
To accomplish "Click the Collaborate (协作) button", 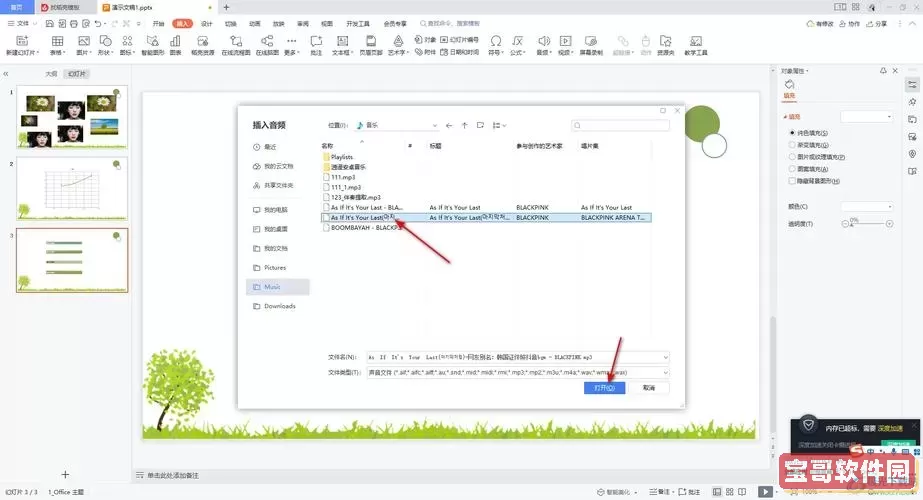I will [849, 24].
